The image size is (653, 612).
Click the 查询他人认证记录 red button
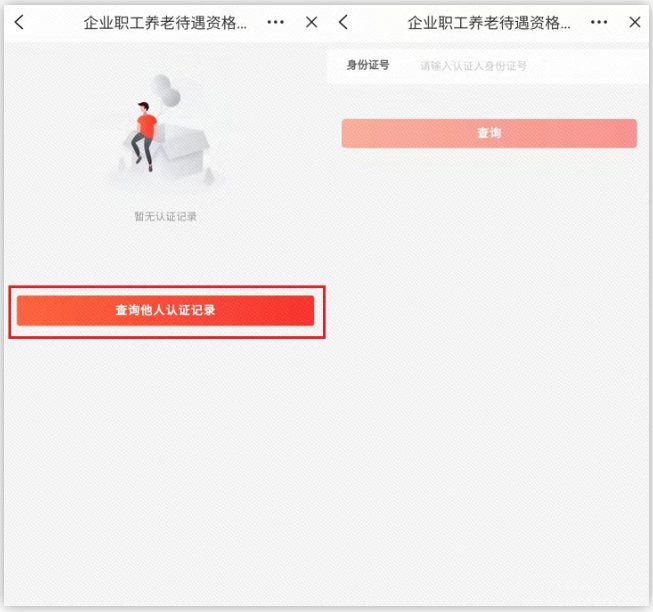(x=165, y=311)
